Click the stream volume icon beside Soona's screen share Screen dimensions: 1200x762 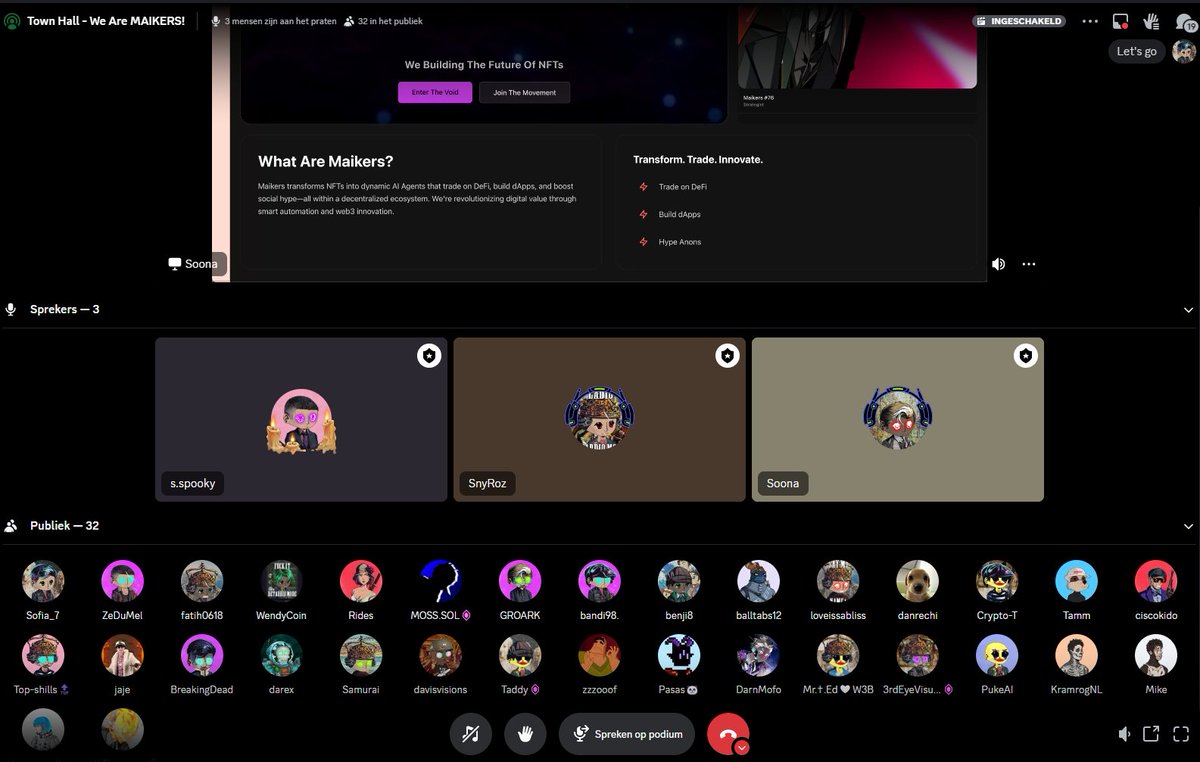[x=998, y=264]
